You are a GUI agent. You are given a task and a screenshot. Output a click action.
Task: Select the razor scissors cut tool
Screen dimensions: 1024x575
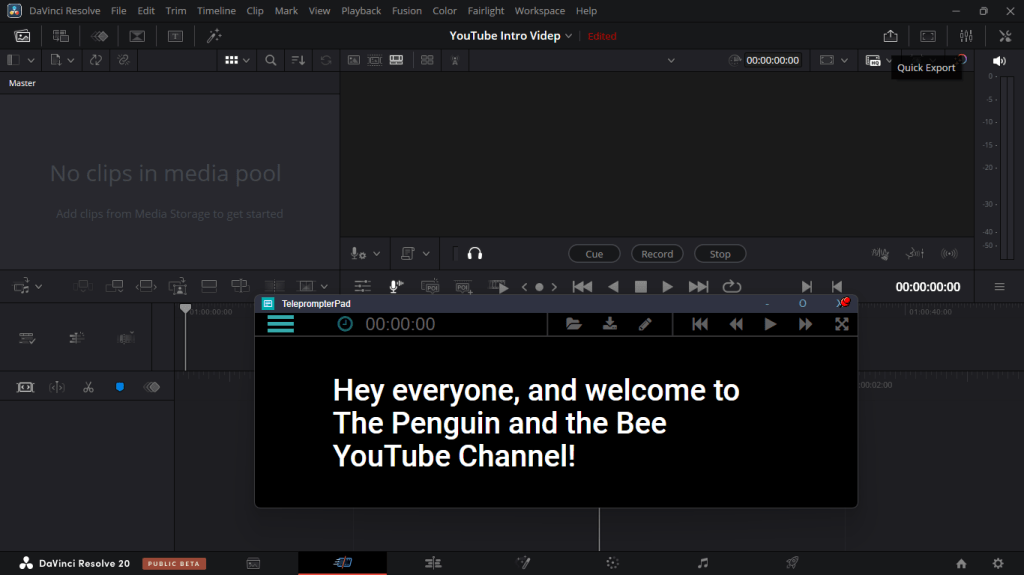(88, 387)
